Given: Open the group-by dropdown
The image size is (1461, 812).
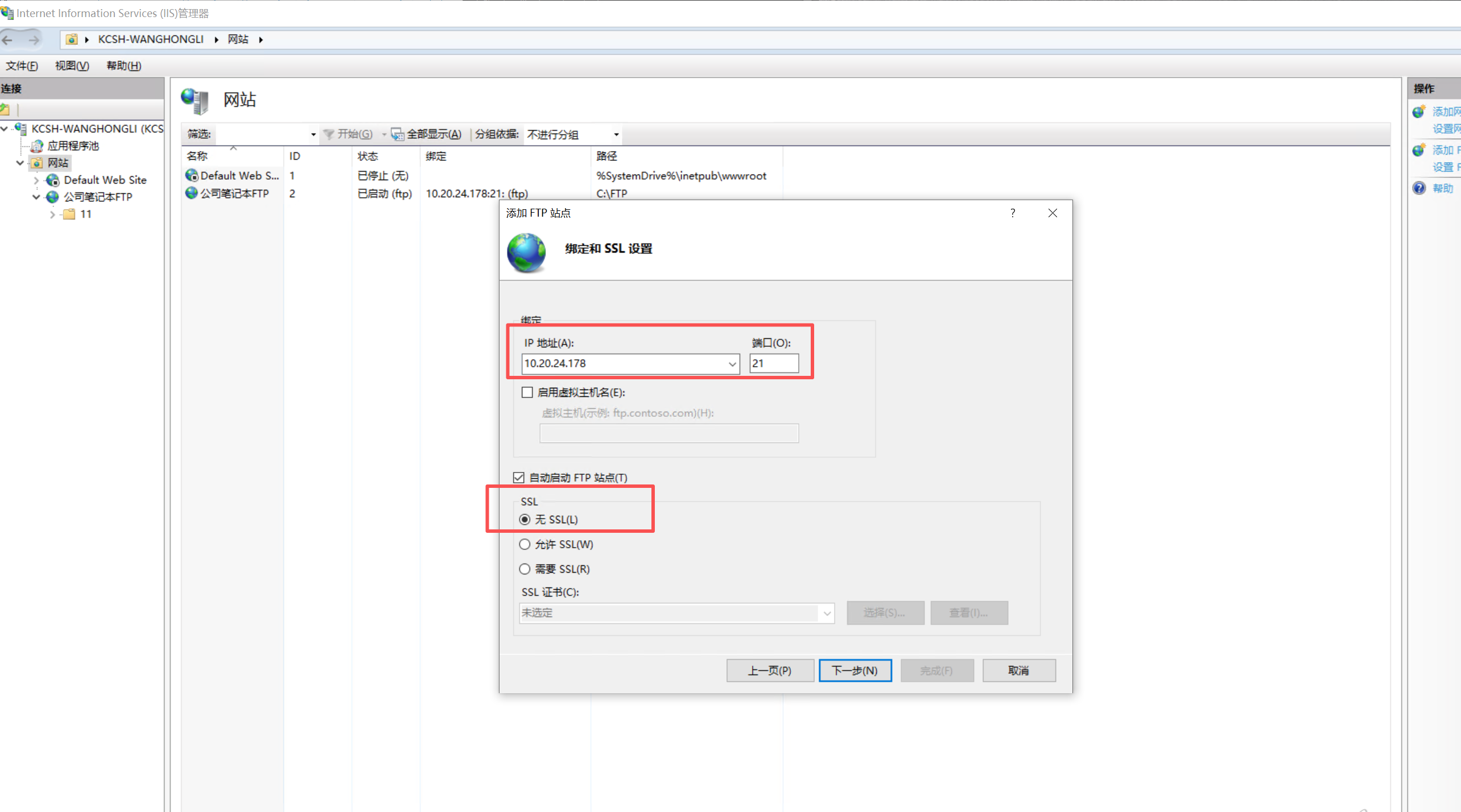Looking at the screenshot, I should pyautogui.click(x=616, y=135).
